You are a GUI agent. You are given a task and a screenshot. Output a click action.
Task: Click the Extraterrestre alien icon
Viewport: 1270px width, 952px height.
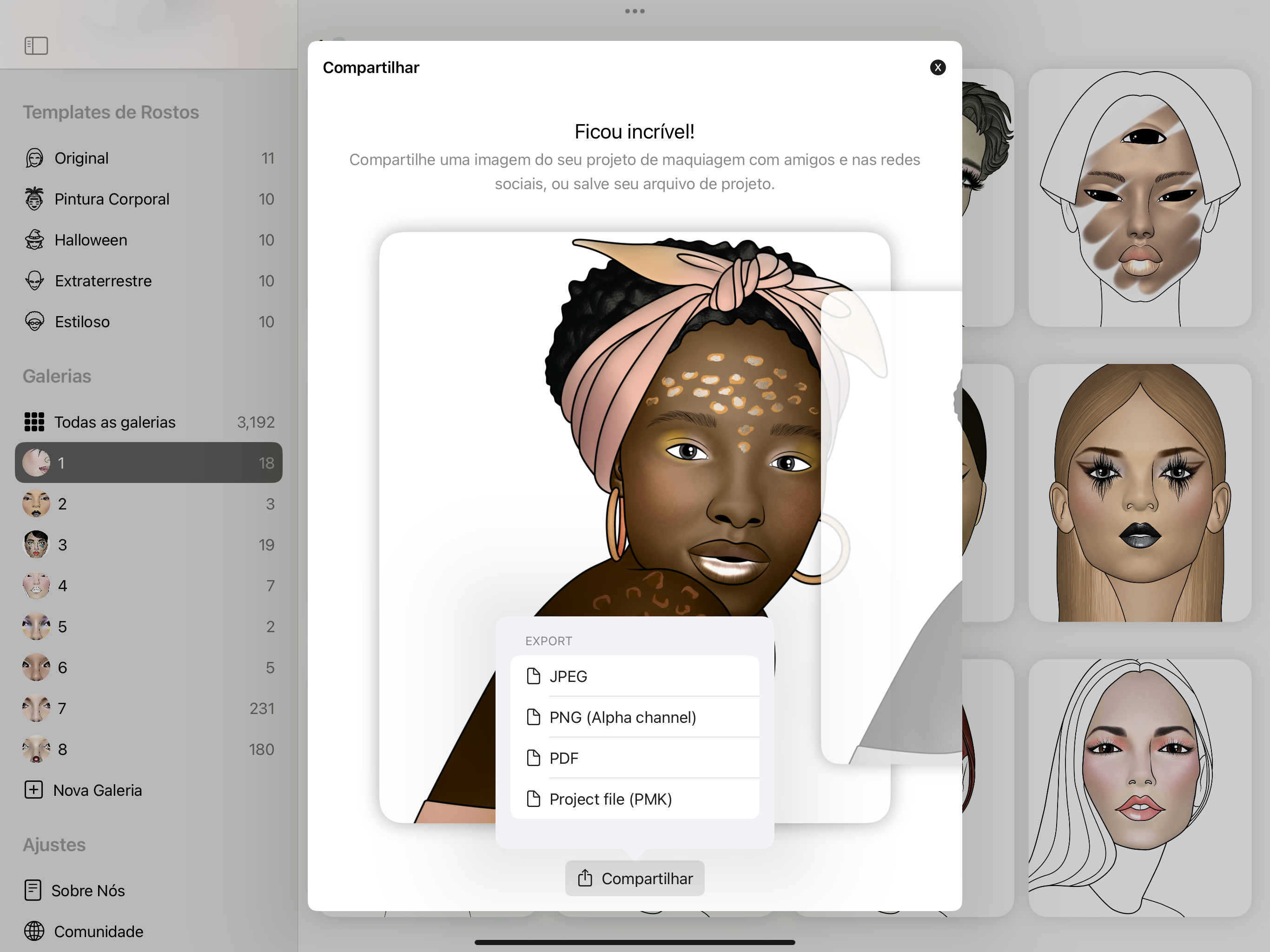pos(34,281)
